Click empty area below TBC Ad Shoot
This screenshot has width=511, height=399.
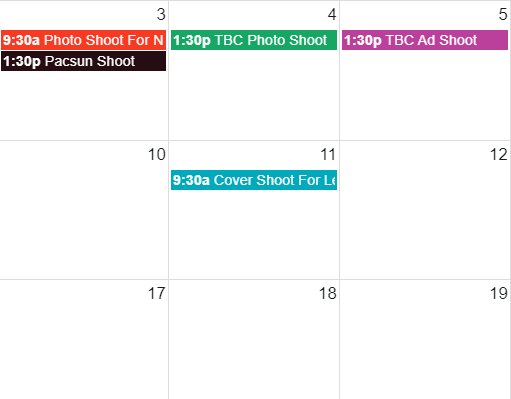pos(425,95)
